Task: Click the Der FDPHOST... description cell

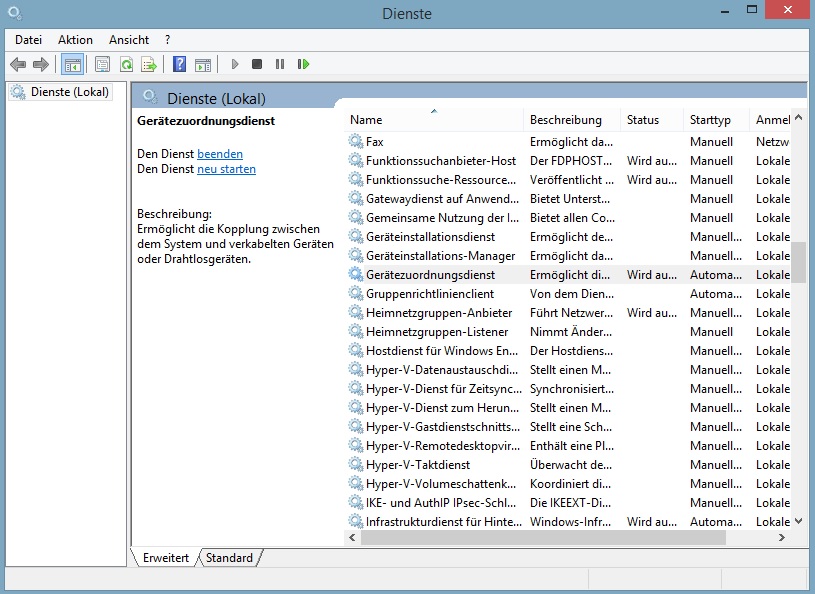Action: 571,161
